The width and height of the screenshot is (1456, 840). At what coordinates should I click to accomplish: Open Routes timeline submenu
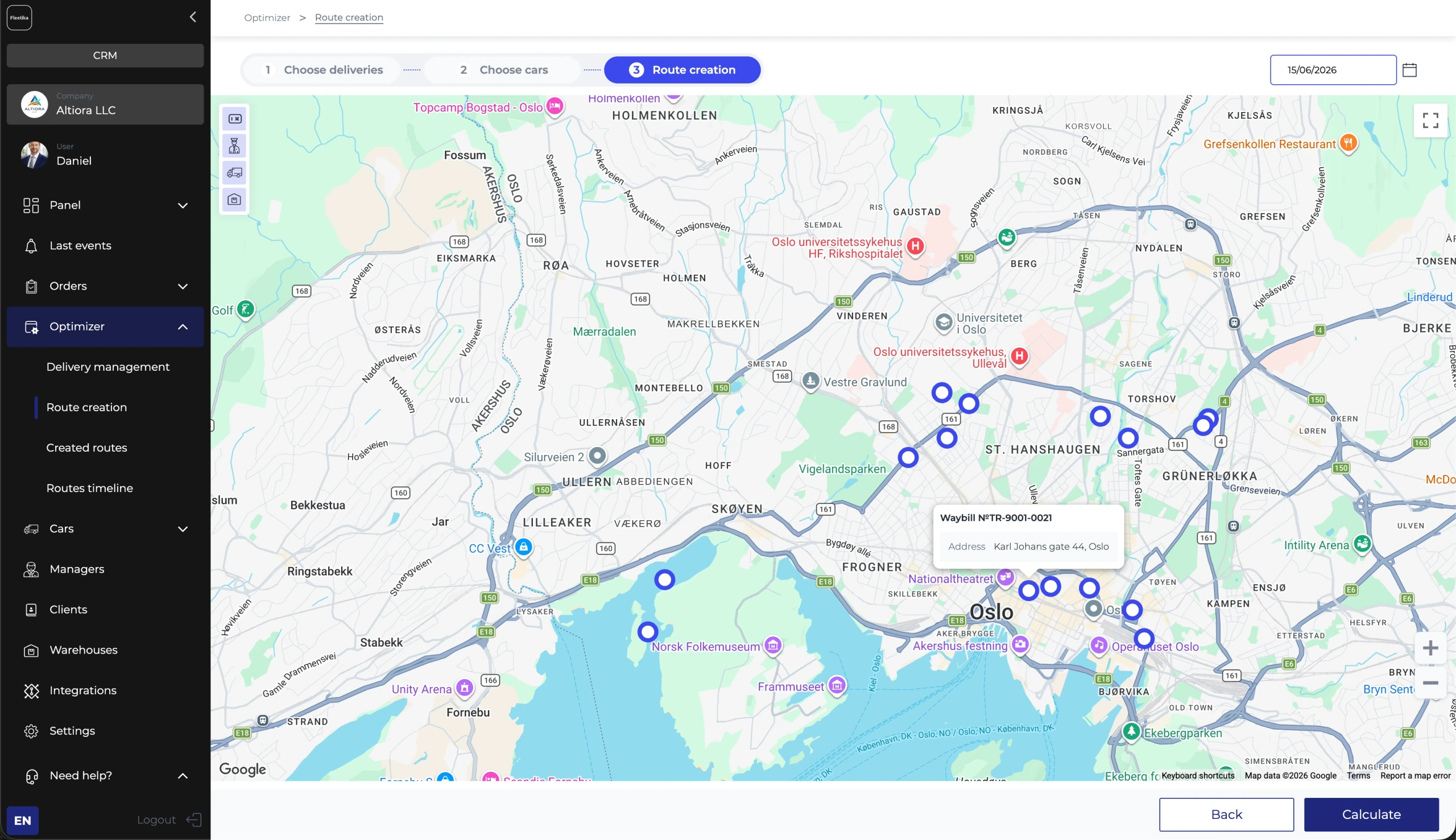[89, 488]
